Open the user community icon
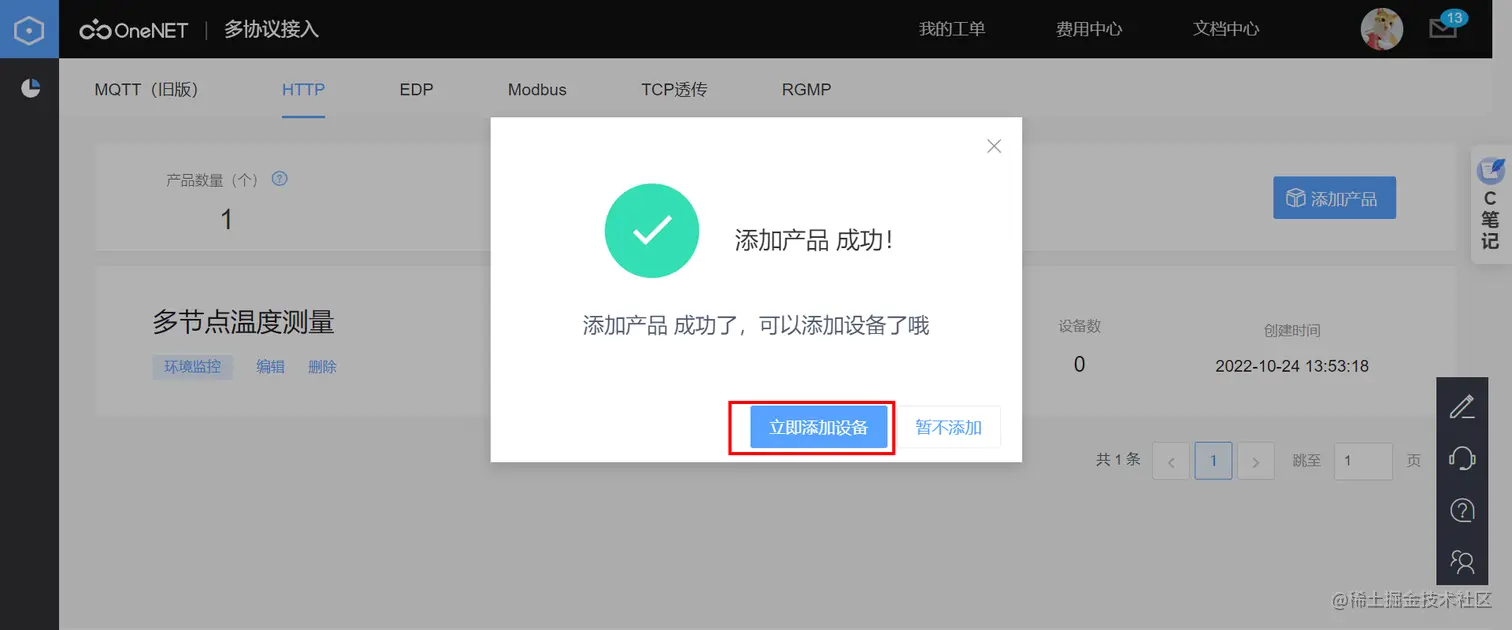This screenshot has width=1512, height=630. [1462, 561]
